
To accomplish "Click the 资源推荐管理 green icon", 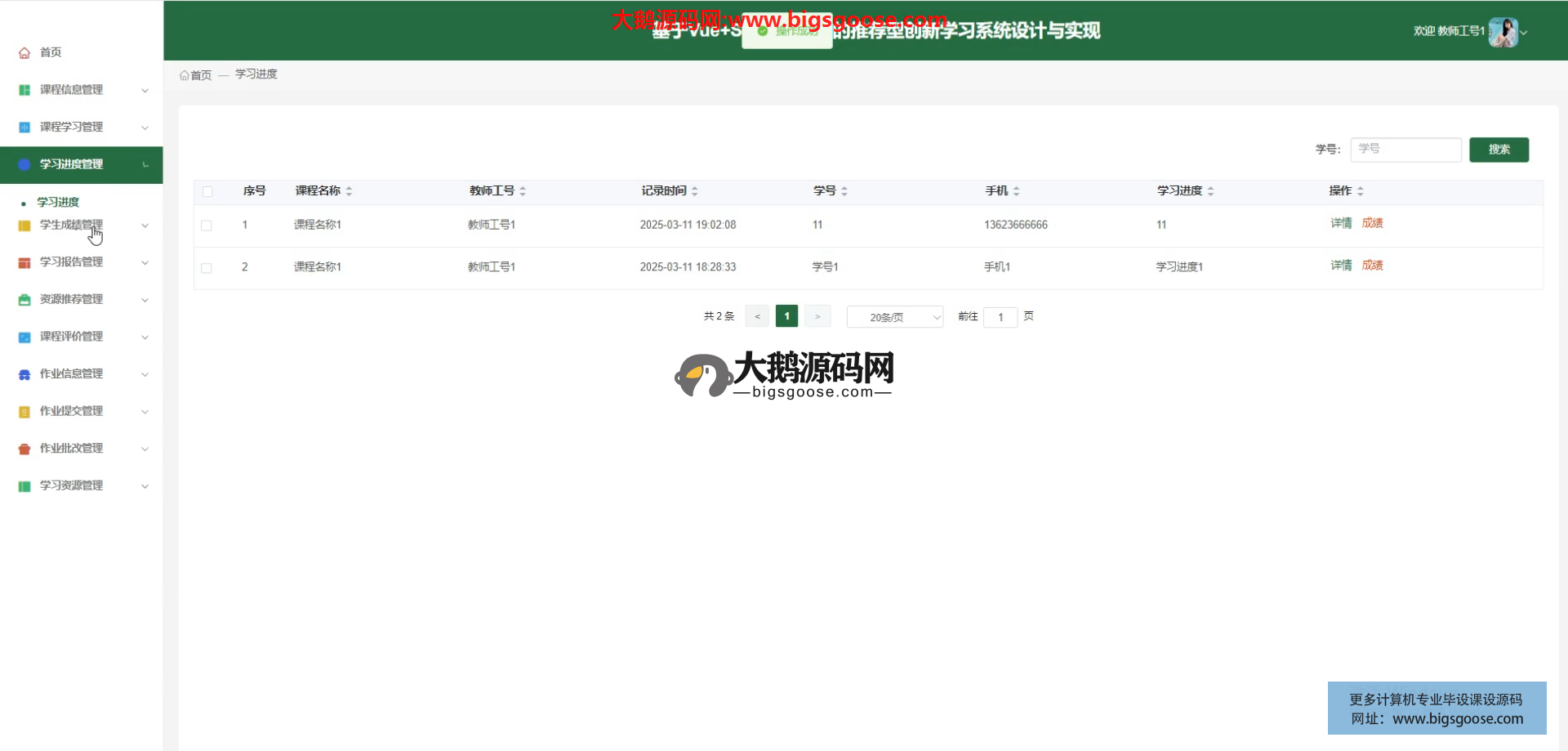I will click(24, 300).
